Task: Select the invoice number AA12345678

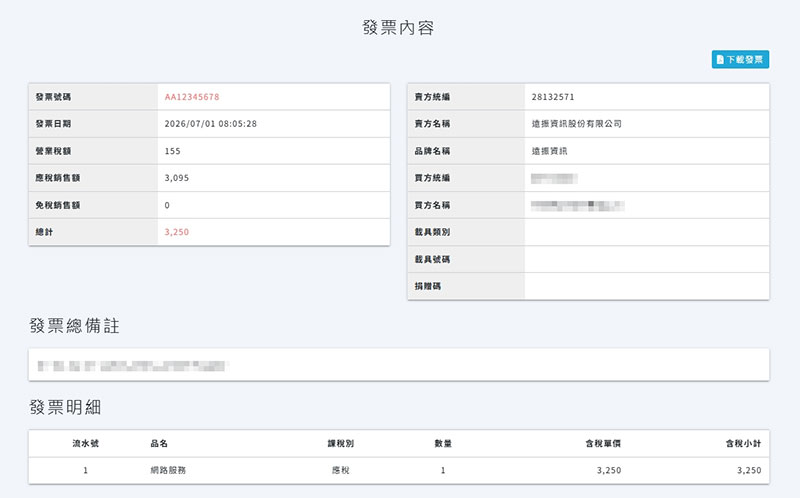Action: pos(192,97)
